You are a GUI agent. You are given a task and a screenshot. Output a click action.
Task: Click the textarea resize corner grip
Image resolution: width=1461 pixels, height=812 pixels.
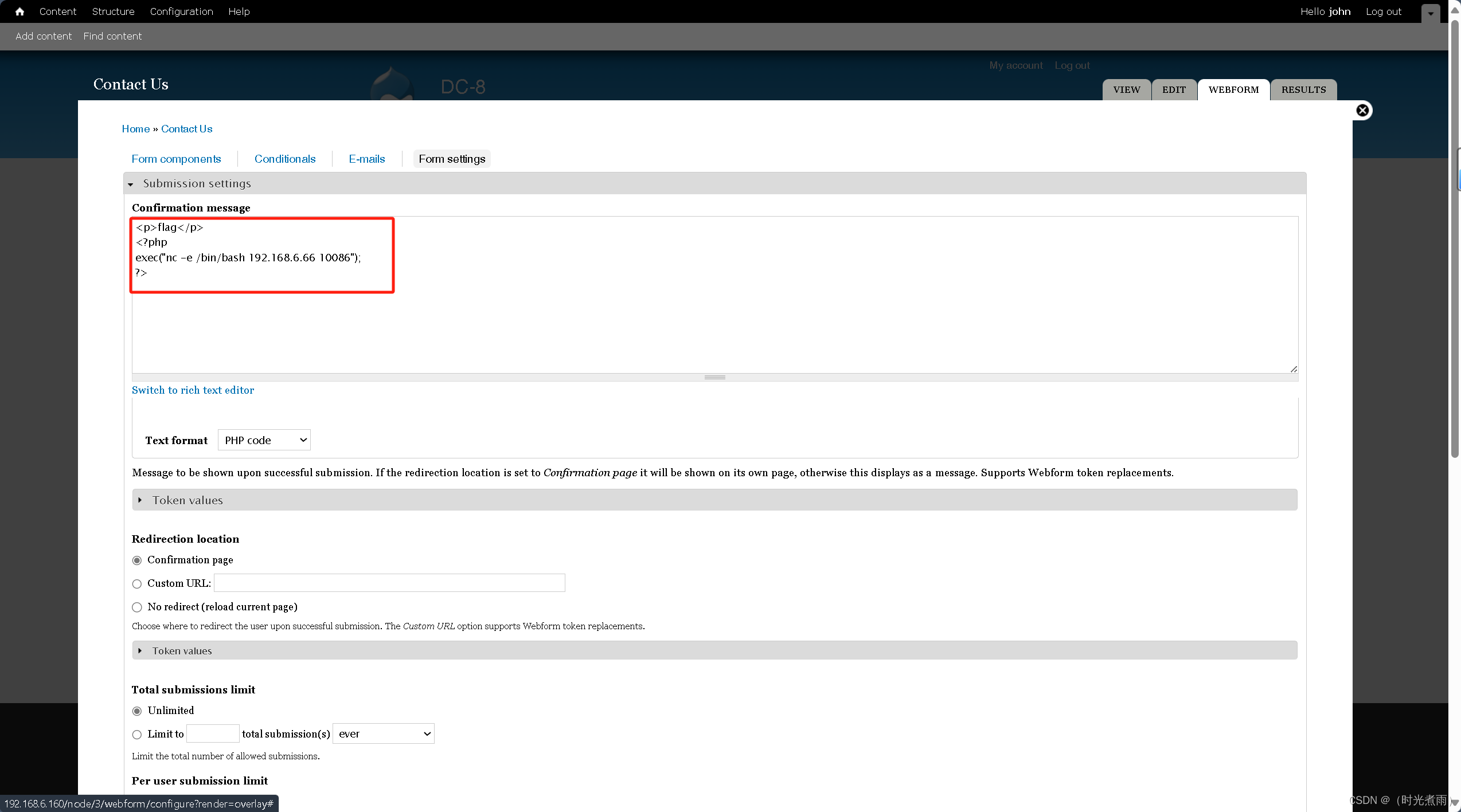point(1294,369)
